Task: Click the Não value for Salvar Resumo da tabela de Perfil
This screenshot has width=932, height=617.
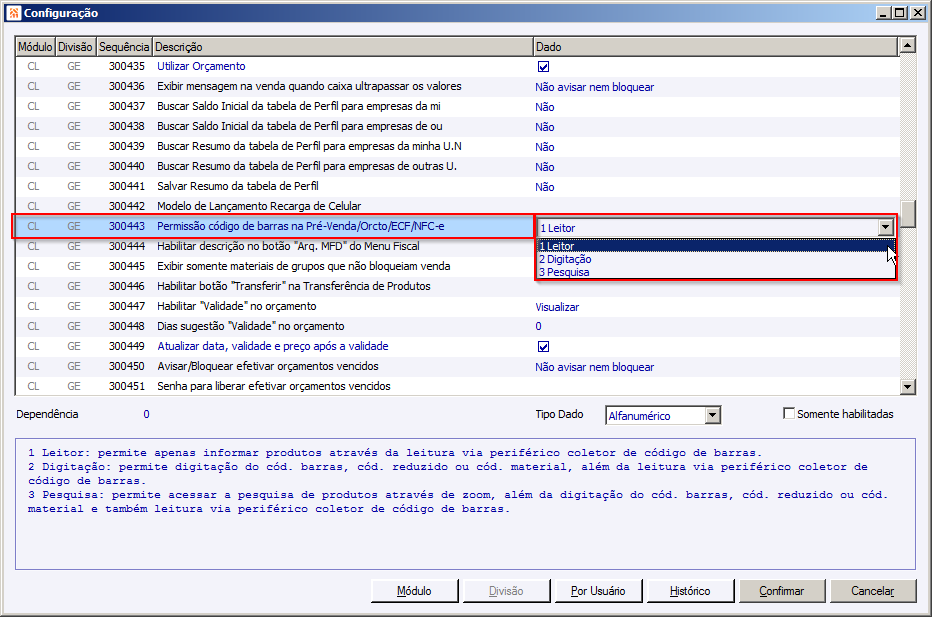Action: coord(544,187)
